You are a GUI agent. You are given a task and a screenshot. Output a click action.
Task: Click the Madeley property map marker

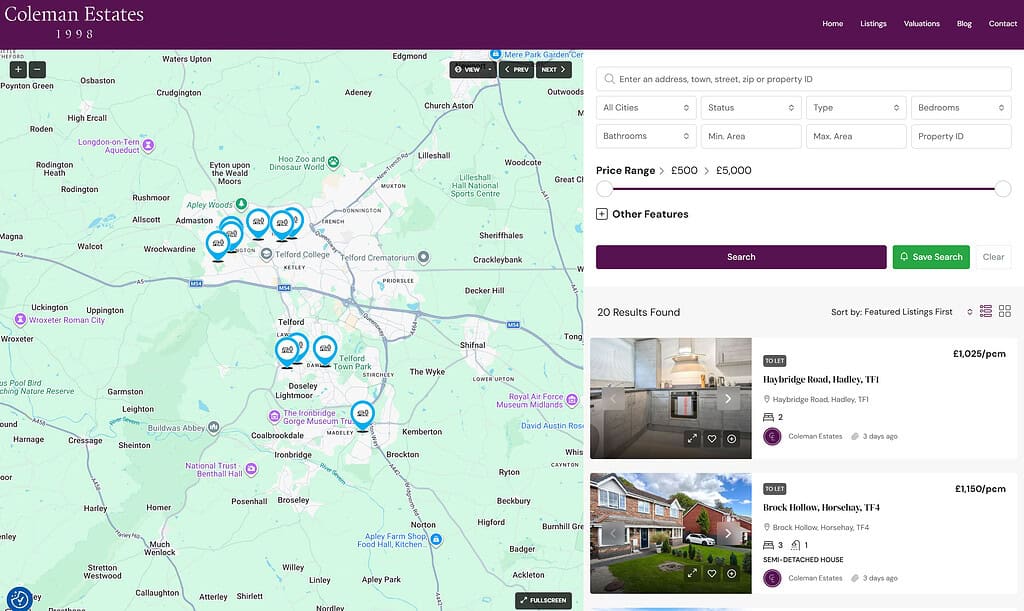coord(362,416)
